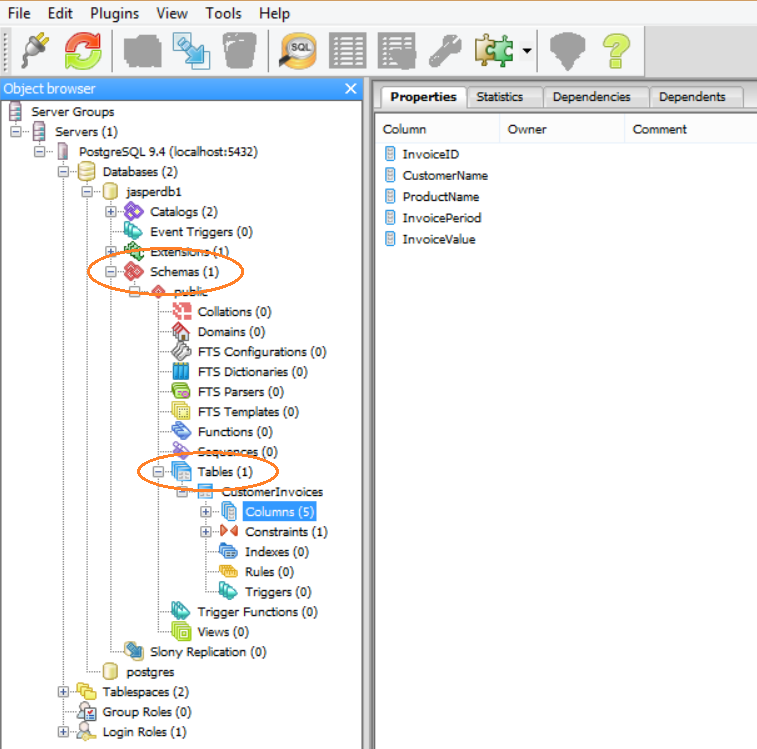The image size is (757, 749).
Task: Open the SQL query tool
Action: (298, 50)
